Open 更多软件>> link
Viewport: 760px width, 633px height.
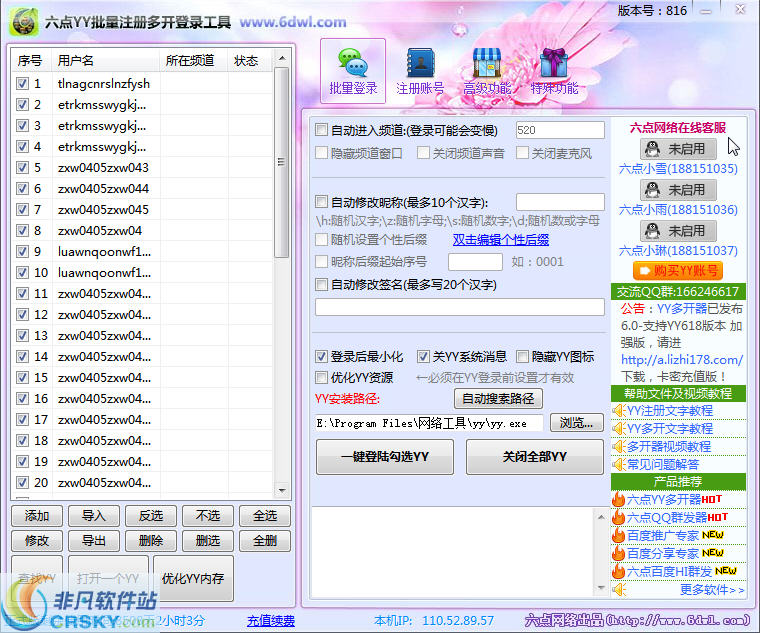click(712, 590)
